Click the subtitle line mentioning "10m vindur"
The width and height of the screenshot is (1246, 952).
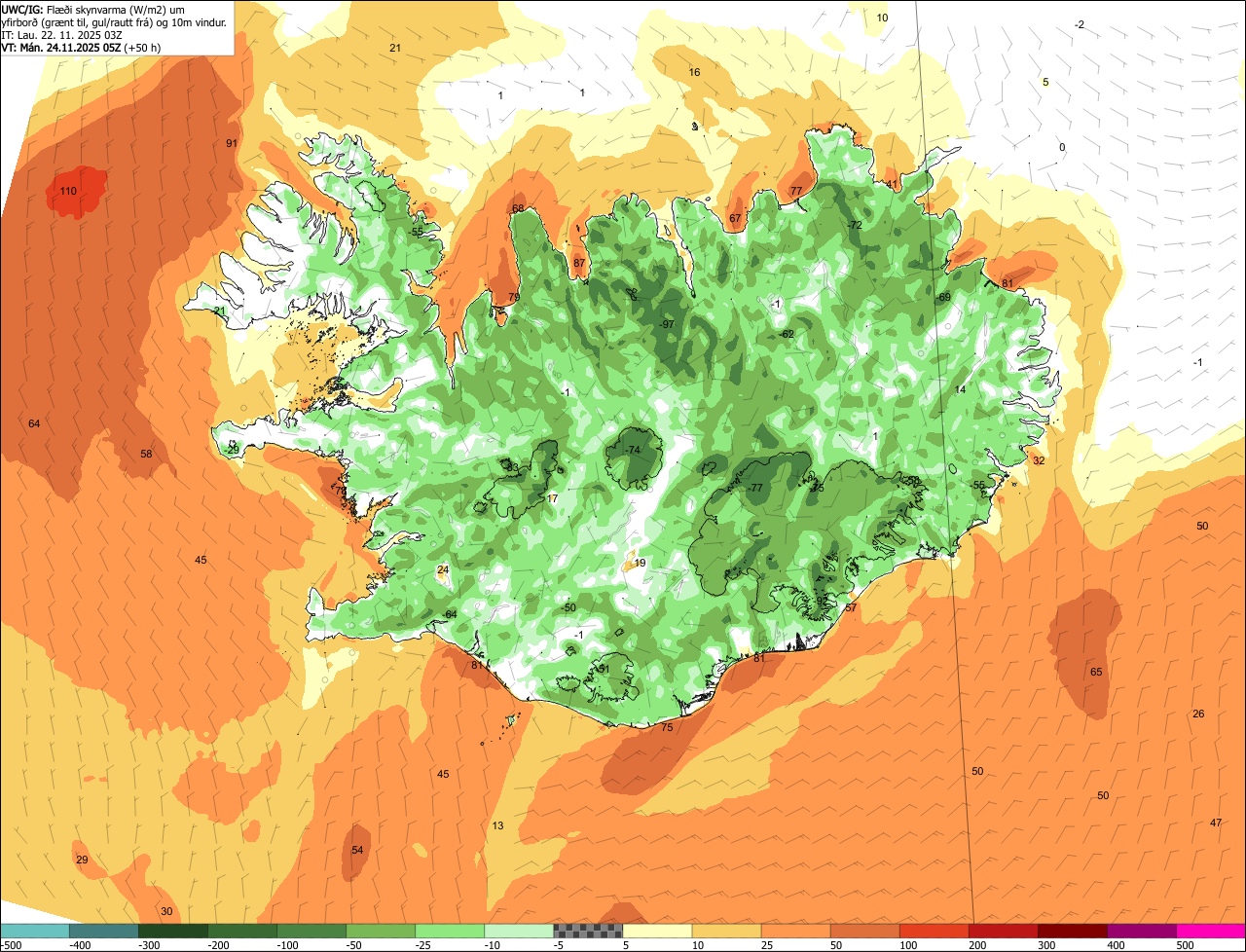point(114,22)
